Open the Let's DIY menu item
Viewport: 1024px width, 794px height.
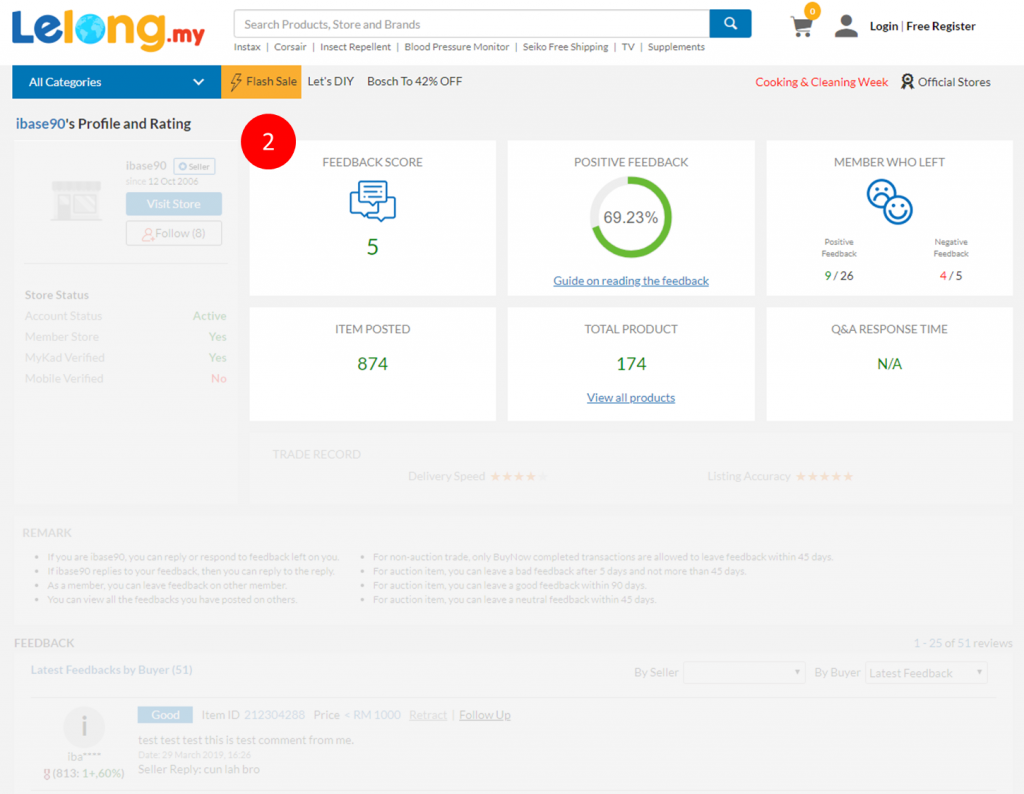(x=330, y=82)
